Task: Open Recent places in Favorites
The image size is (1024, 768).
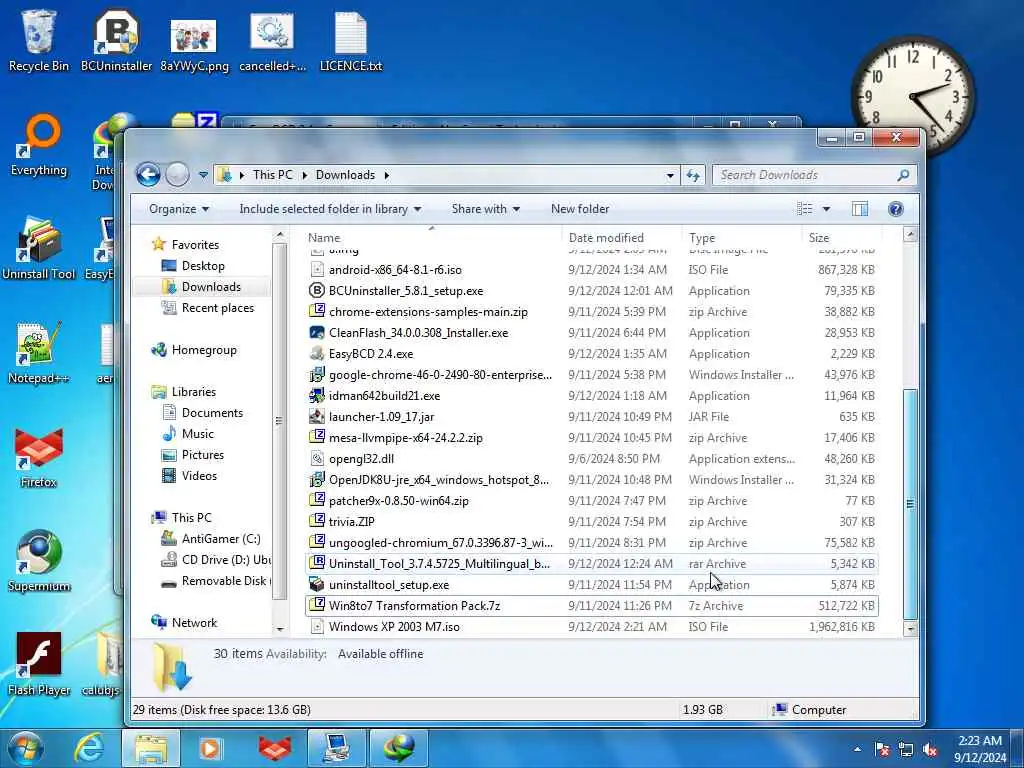Action: click(x=217, y=308)
